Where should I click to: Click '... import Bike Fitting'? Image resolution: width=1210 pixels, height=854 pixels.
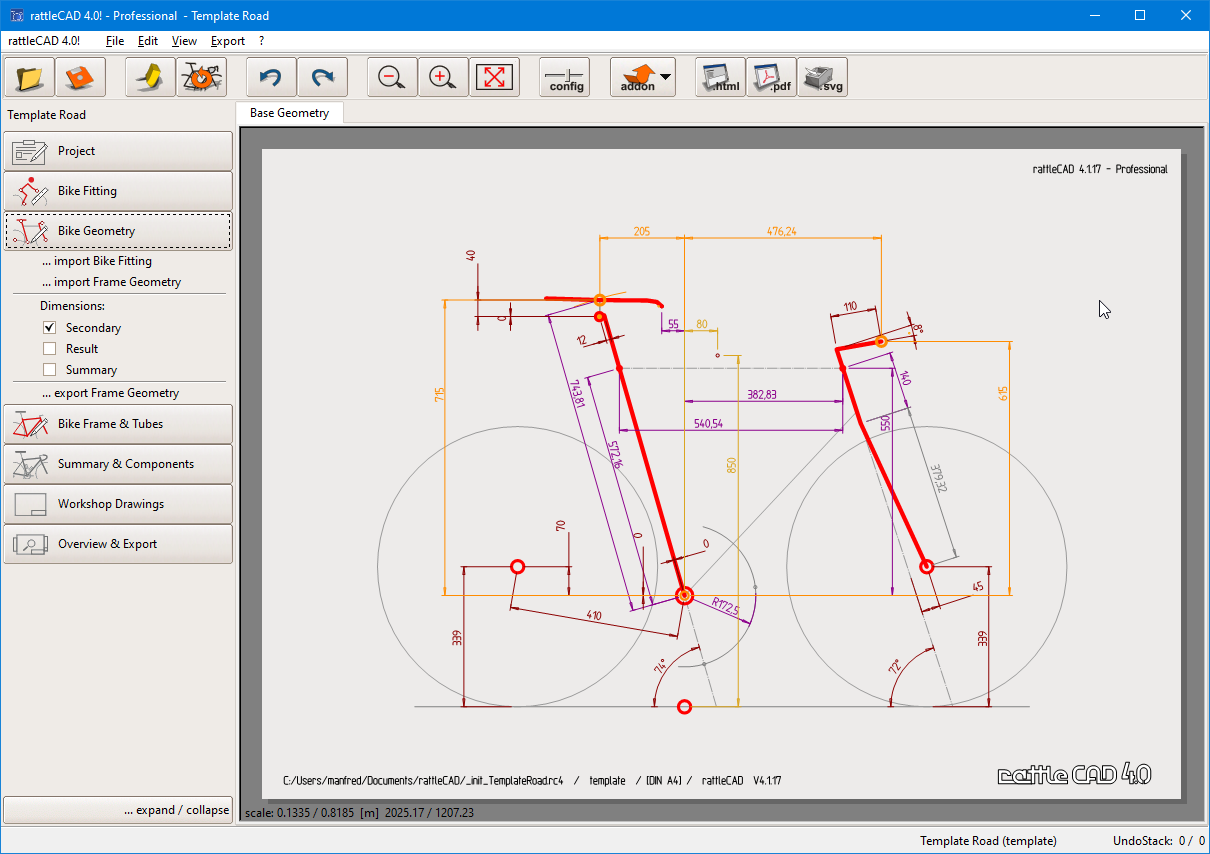[97, 261]
